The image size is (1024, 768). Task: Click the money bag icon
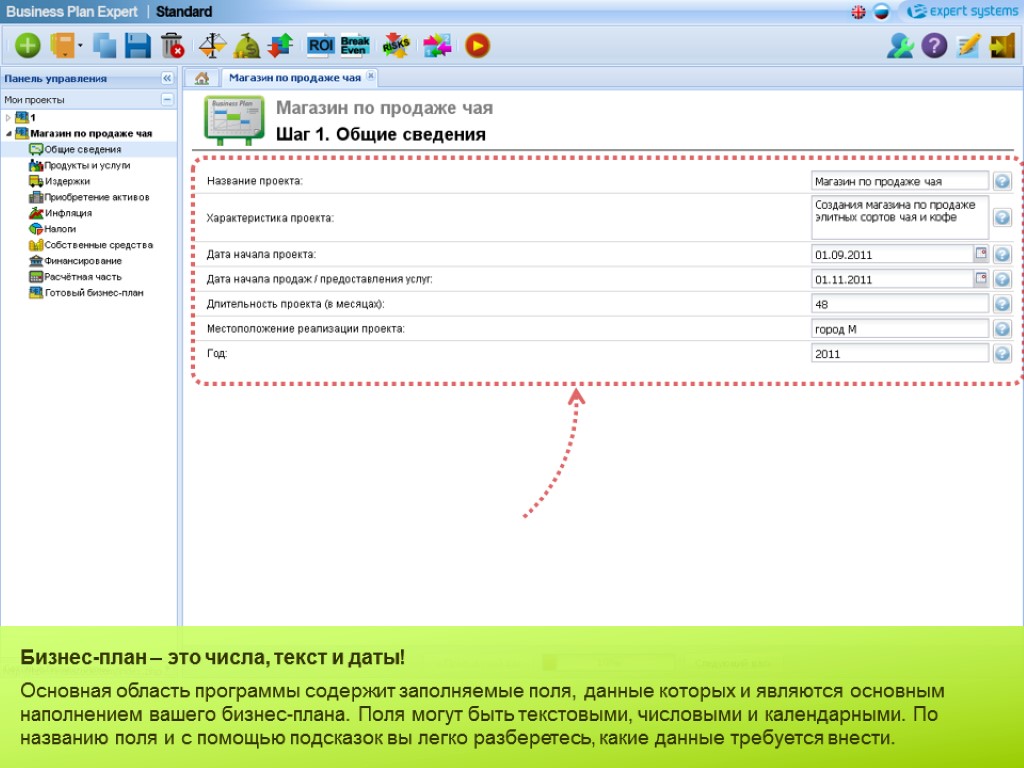[x=247, y=46]
